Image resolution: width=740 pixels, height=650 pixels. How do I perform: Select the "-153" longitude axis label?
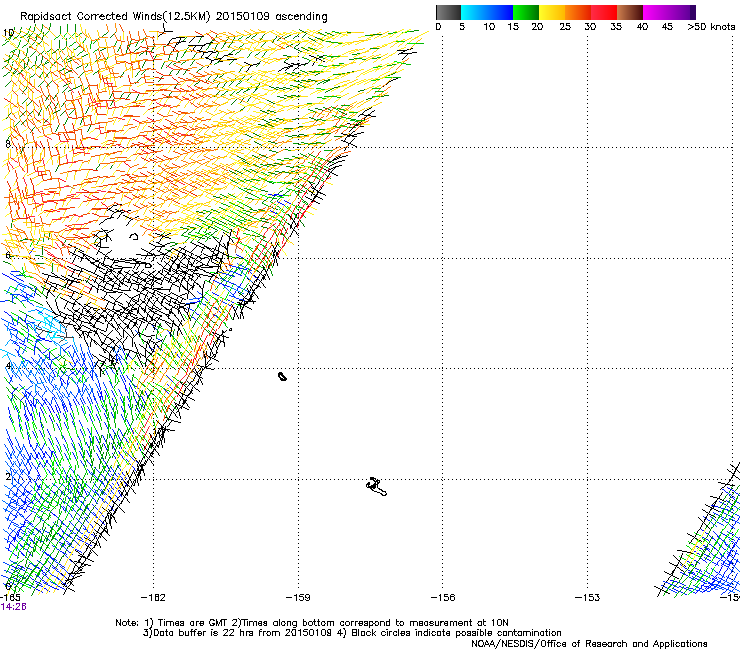click(x=588, y=598)
